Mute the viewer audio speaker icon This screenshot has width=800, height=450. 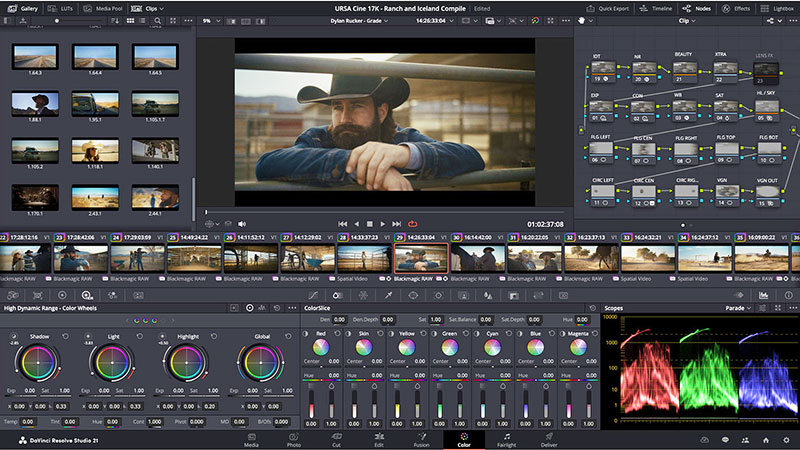[242, 224]
